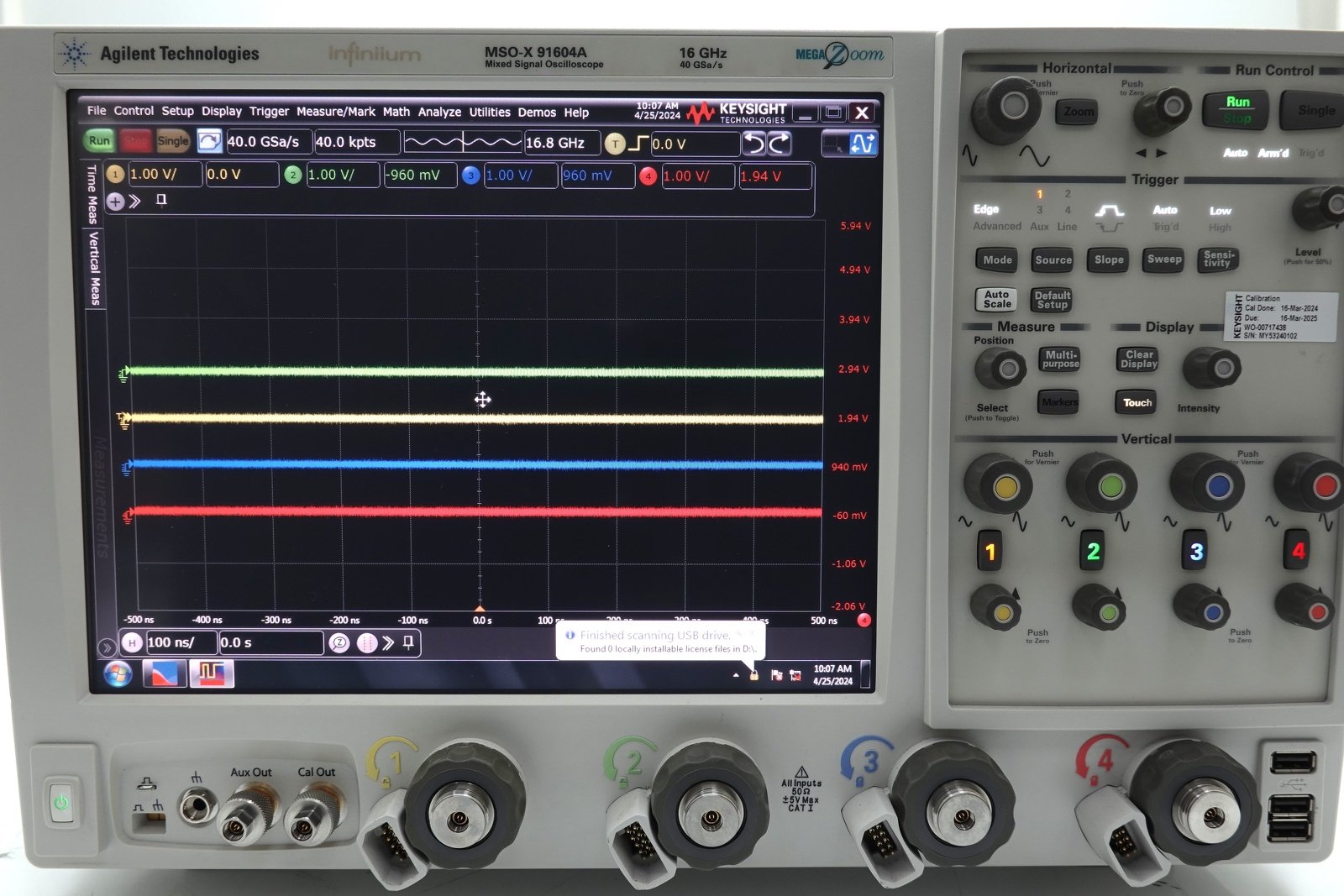Screen dimensions: 1344x896
Task: Toggle channel 3 blue on-screen button
Action: click(x=470, y=176)
